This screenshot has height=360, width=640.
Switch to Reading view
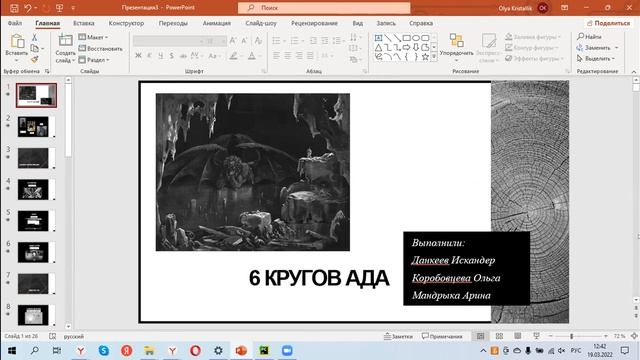518,336
